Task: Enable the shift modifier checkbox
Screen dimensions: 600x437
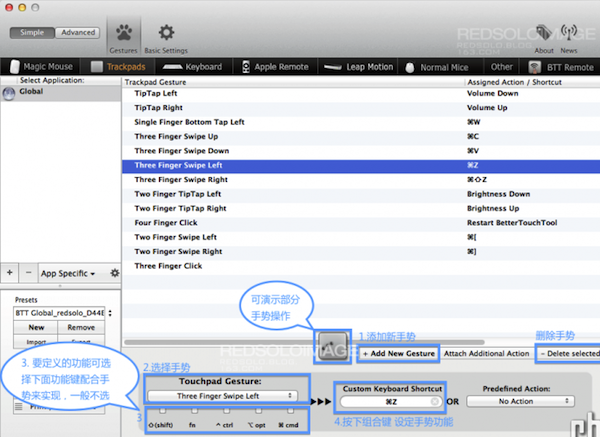Action: (163, 411)
